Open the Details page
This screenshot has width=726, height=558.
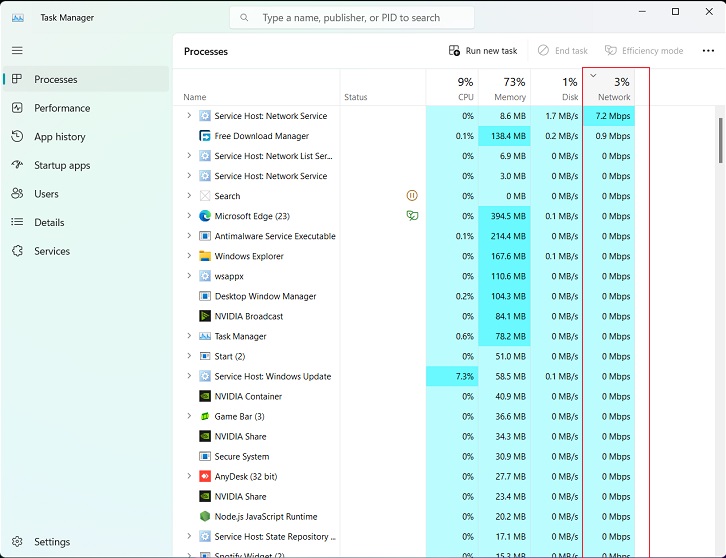86,222
